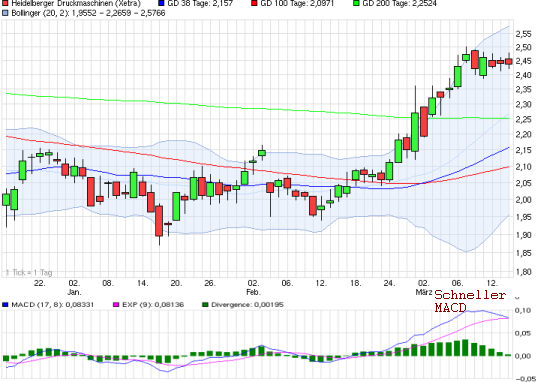
Task: Click the blue GD 38 Tage legend swatch
Action: [x=161, y=3]
